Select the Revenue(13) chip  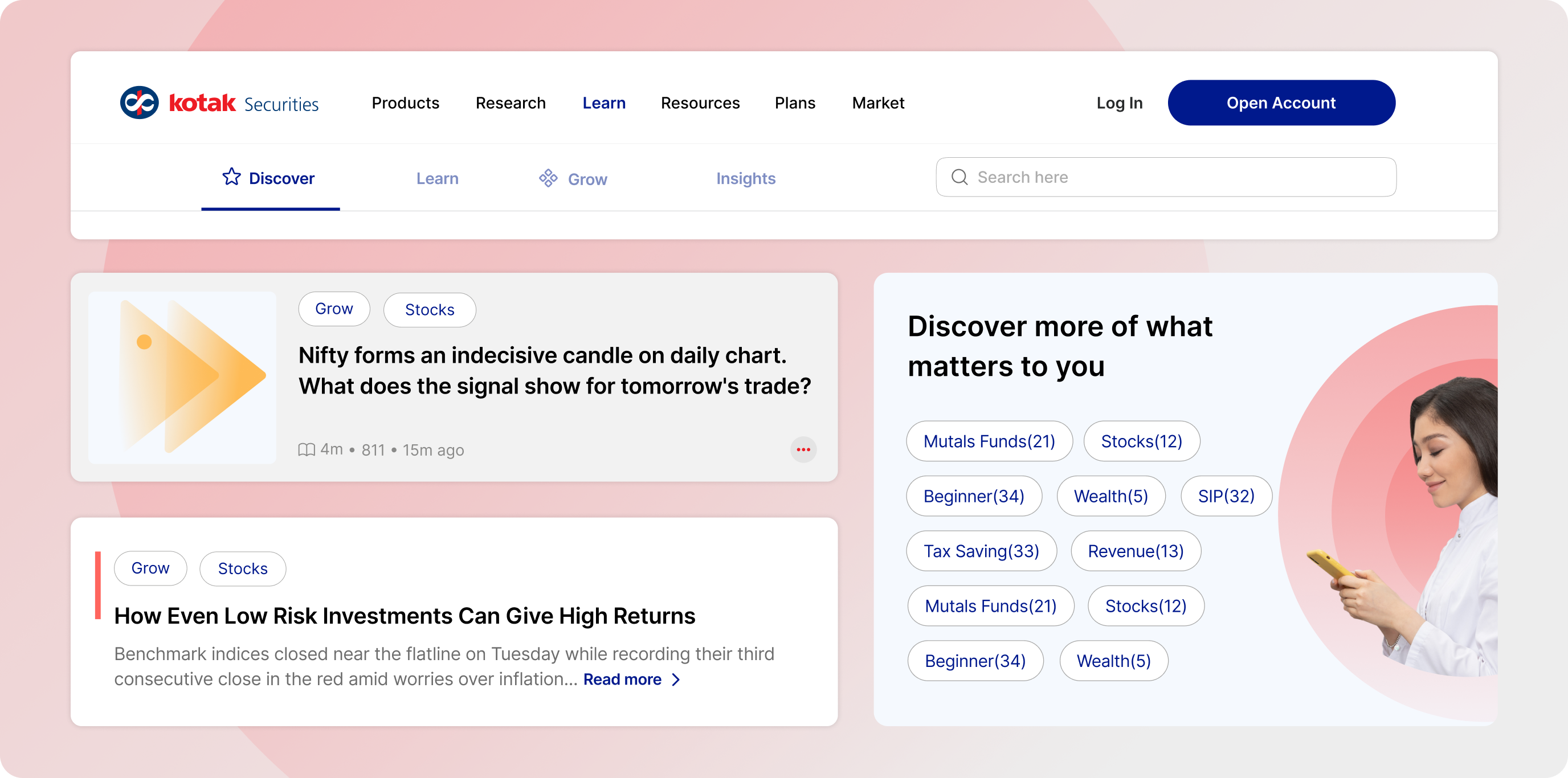pos(1136,551)
